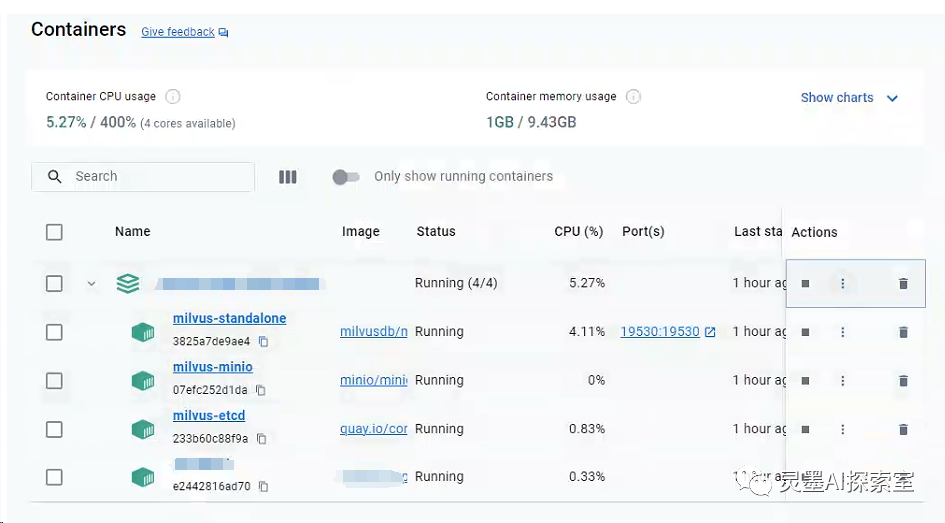
Task: Stop the milvus-standalone container
Action: coord(805,332)
